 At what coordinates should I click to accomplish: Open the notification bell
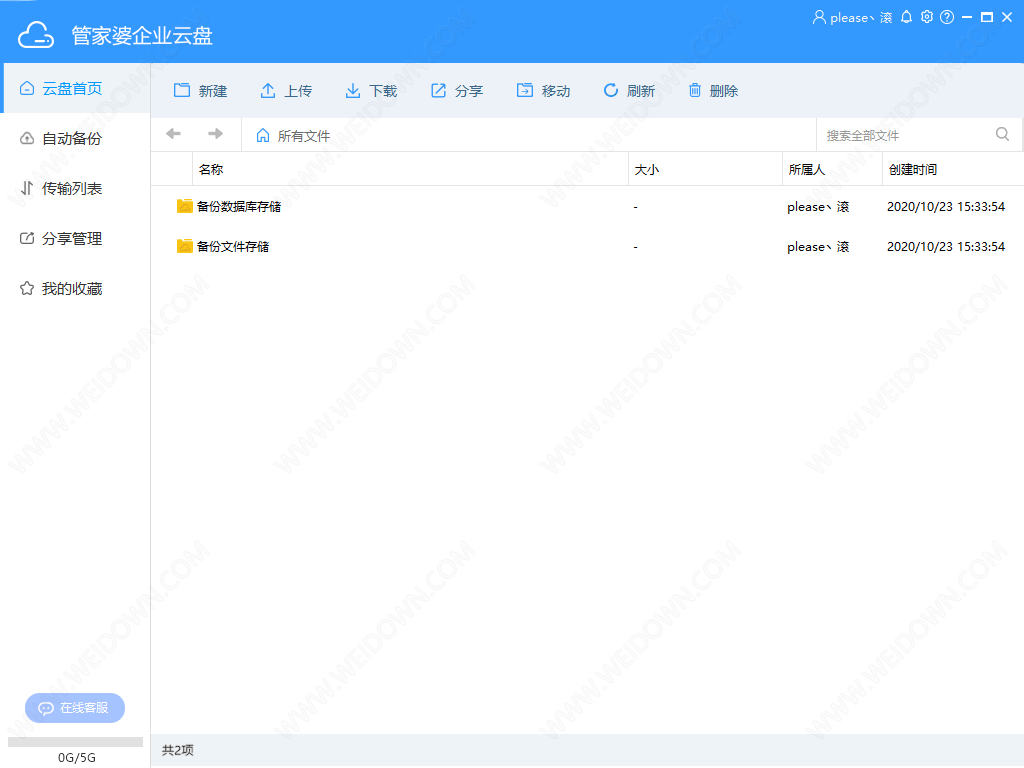coord(906,18)
